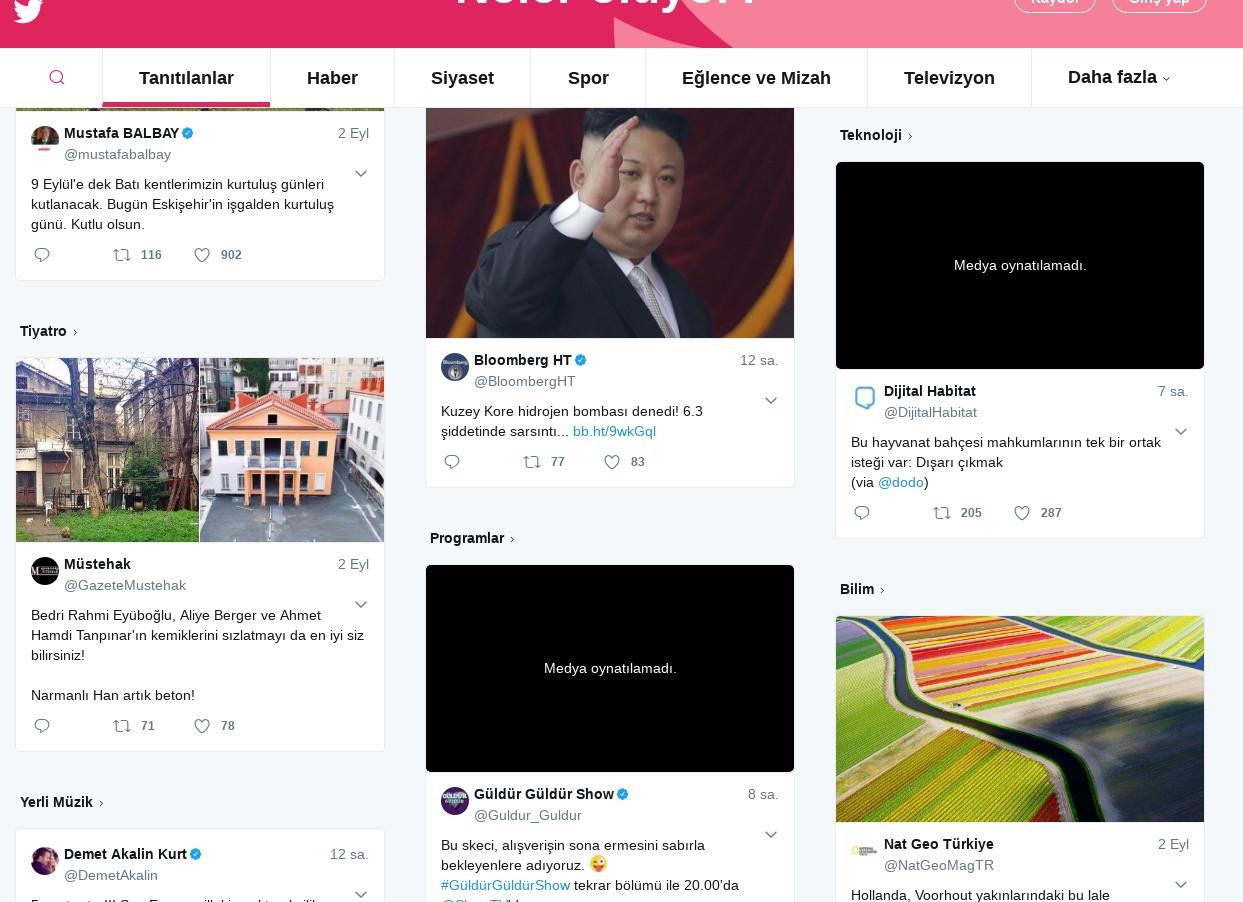
Task: Open Demet Akalin Kurt's avatar
Action: click(45, 861)
